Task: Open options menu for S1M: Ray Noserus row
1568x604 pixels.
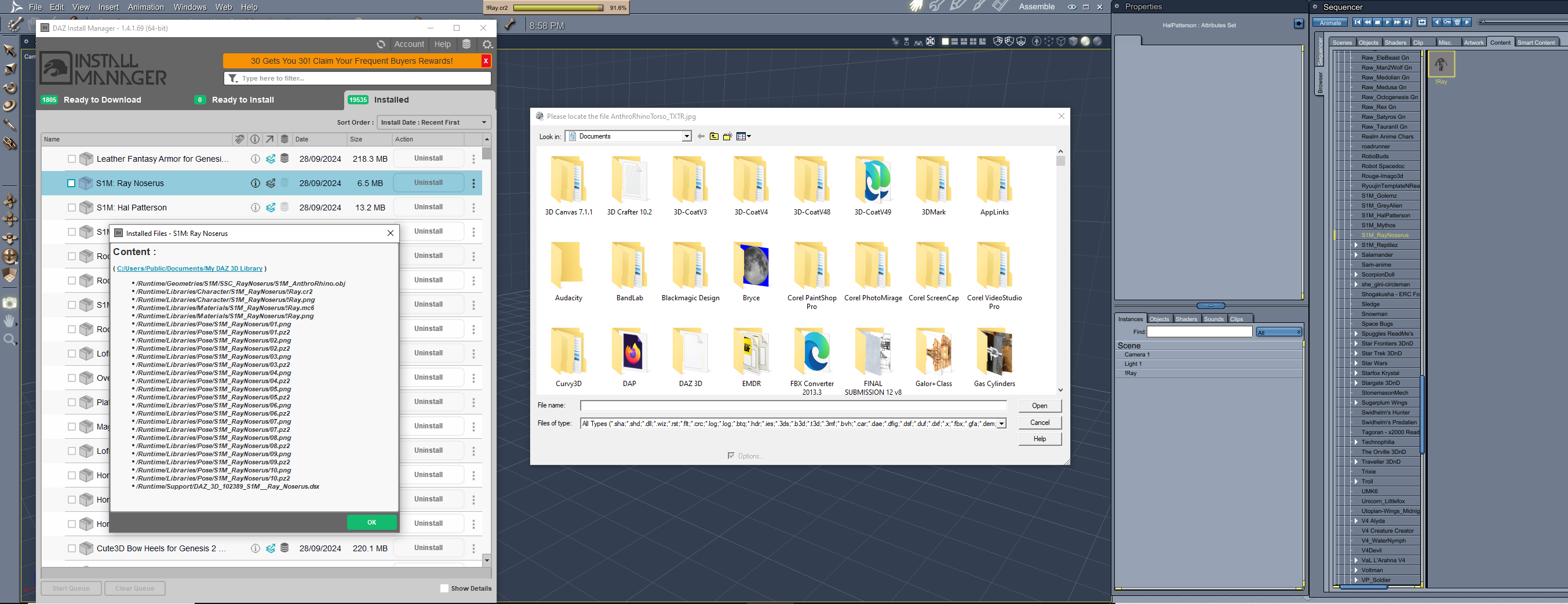Action: tap(473, 183)
